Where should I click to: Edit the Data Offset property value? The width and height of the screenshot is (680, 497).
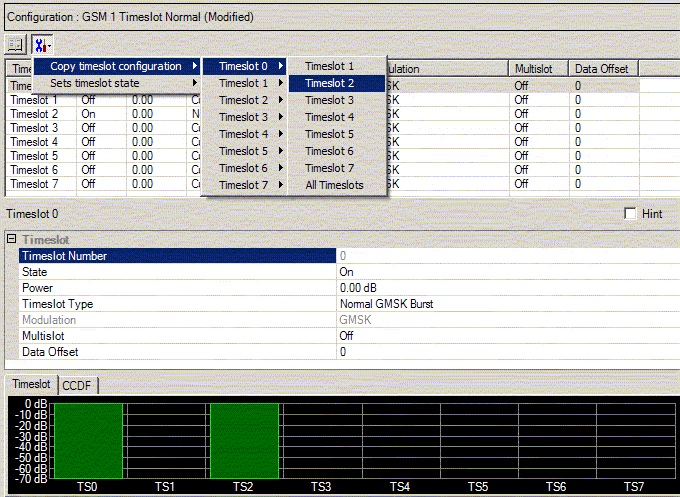(507, 352)
